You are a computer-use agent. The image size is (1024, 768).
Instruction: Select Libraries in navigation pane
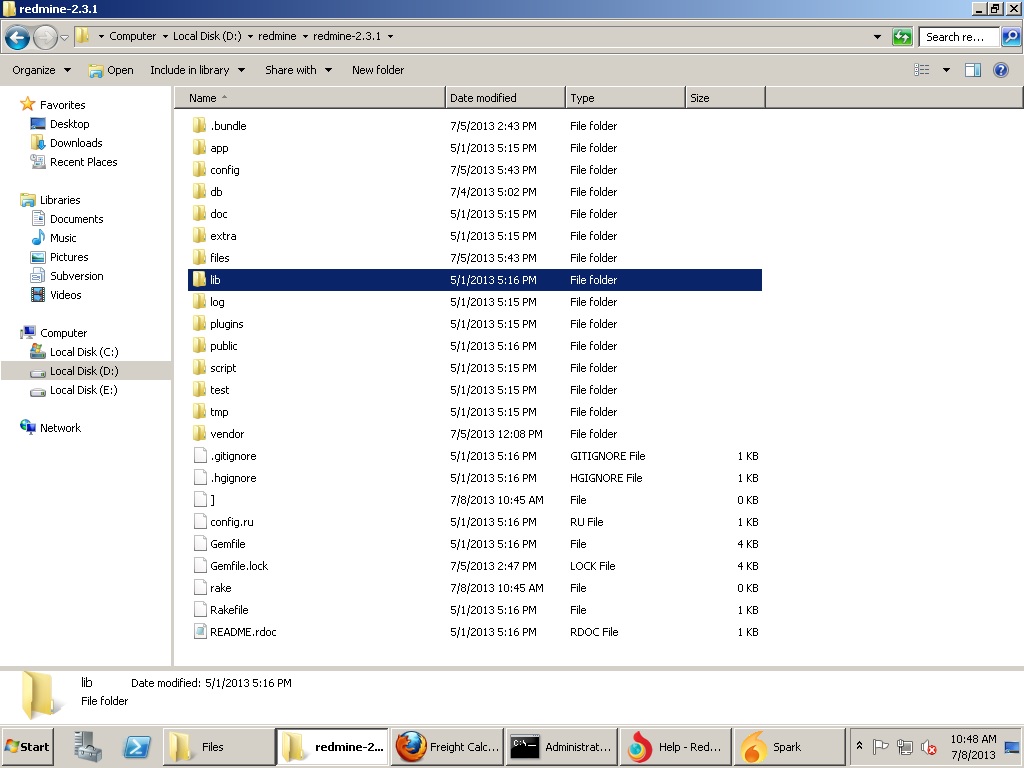(59, 200)
